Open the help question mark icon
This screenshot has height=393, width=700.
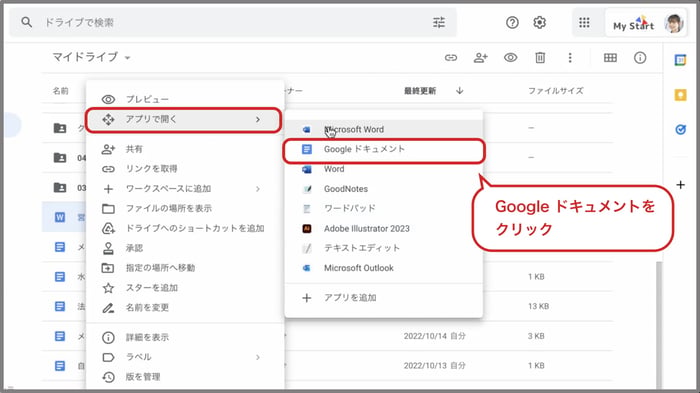coord(512,22)
